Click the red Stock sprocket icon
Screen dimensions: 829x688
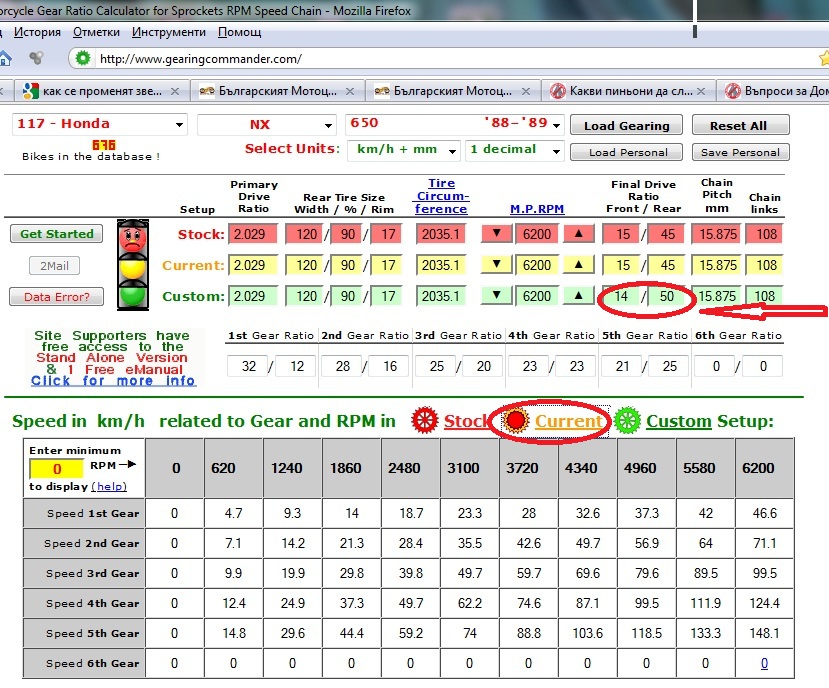(x=426, y=421)
